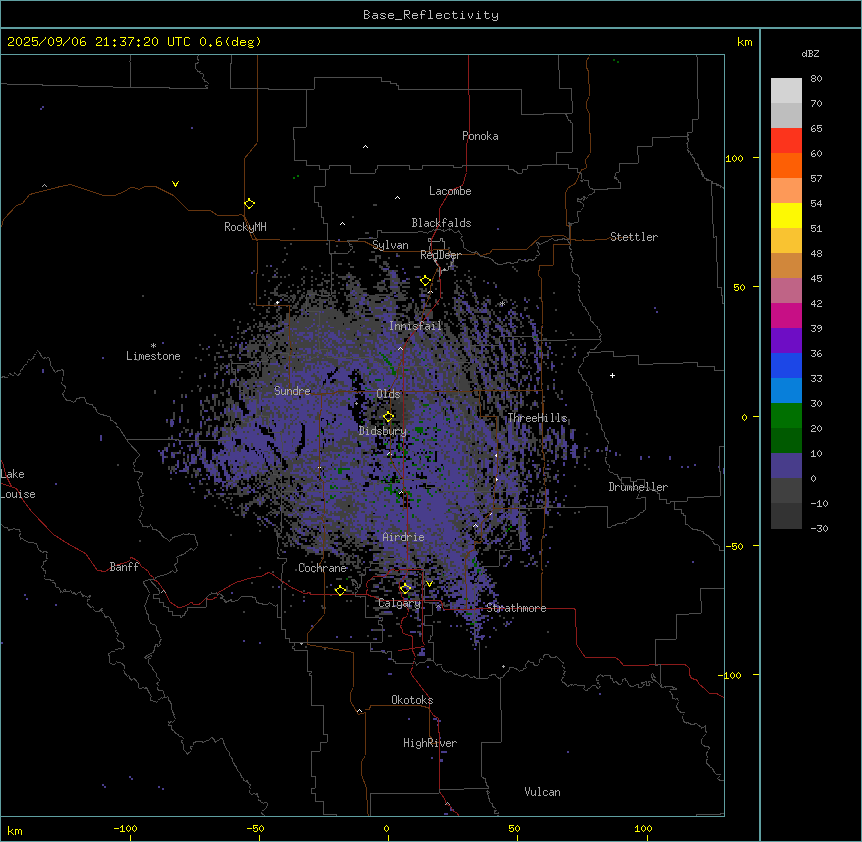The width and height of the screenshot is (862, 842).
Task: Select the asterisk marker above Limestone label
Action: (x=153, y=346)
